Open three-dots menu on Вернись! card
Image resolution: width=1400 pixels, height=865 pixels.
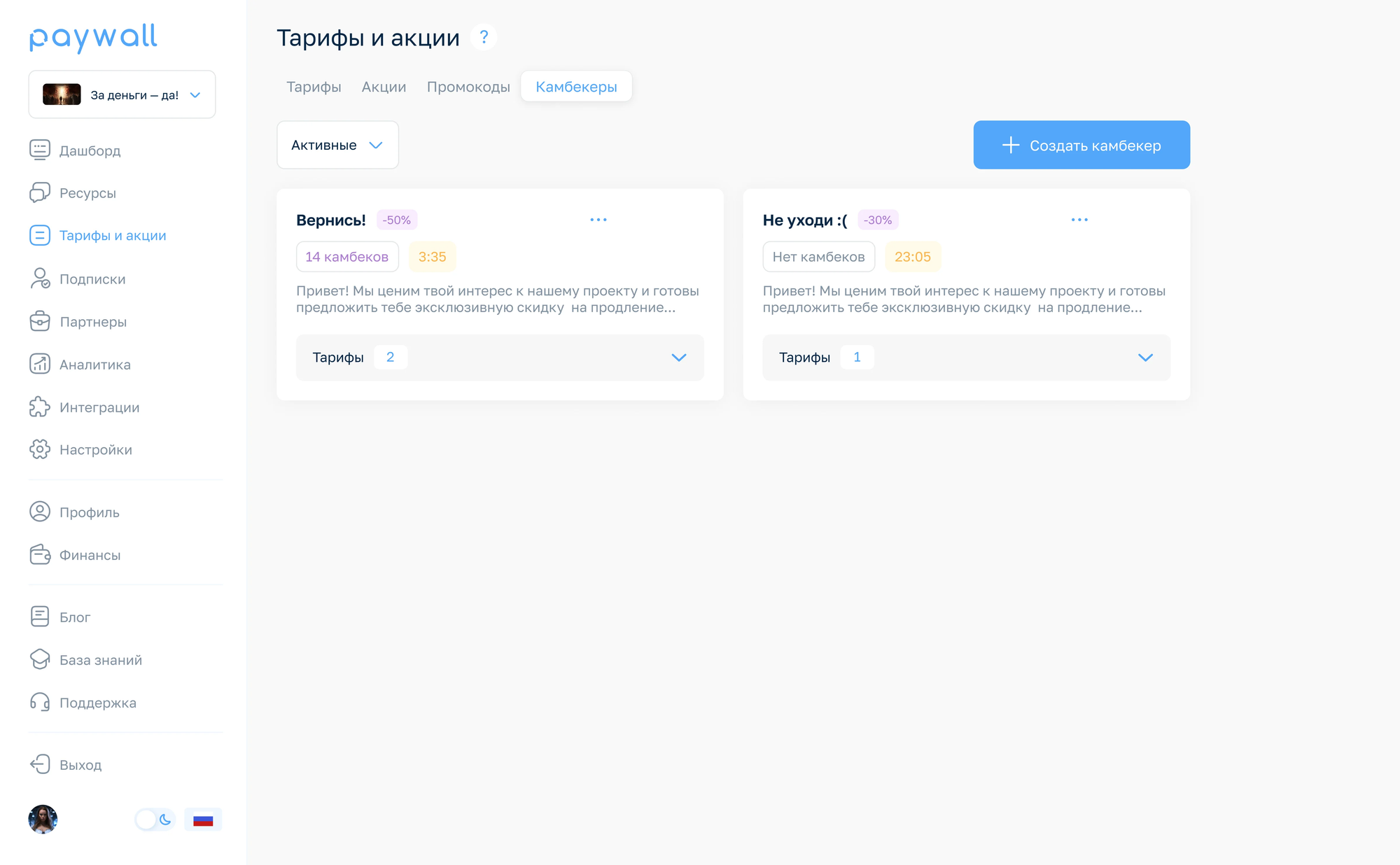pyautogui.click(x=598, y=220)
